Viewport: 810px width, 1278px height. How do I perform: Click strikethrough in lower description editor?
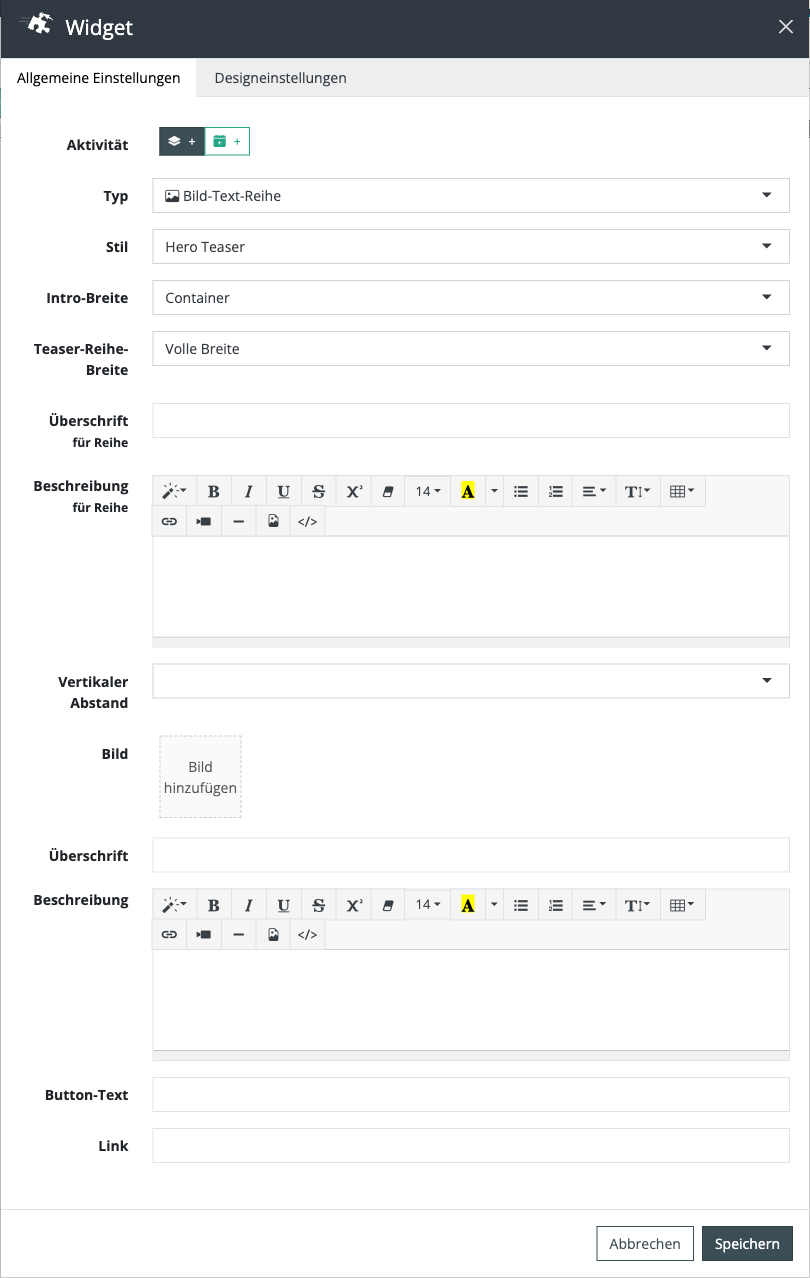click(x=319, y=905)
